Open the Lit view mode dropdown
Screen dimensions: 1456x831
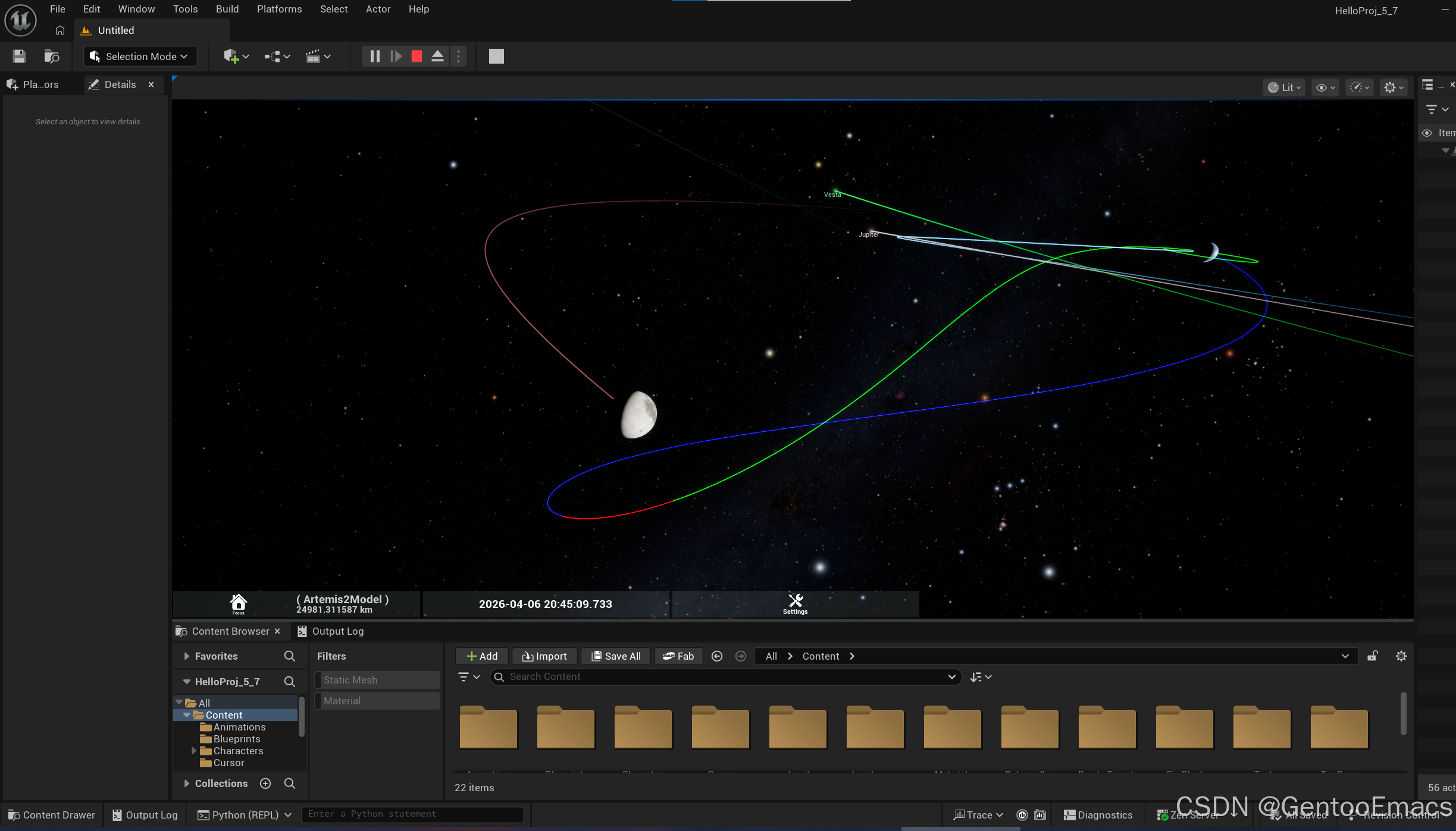pos(1284,87)
